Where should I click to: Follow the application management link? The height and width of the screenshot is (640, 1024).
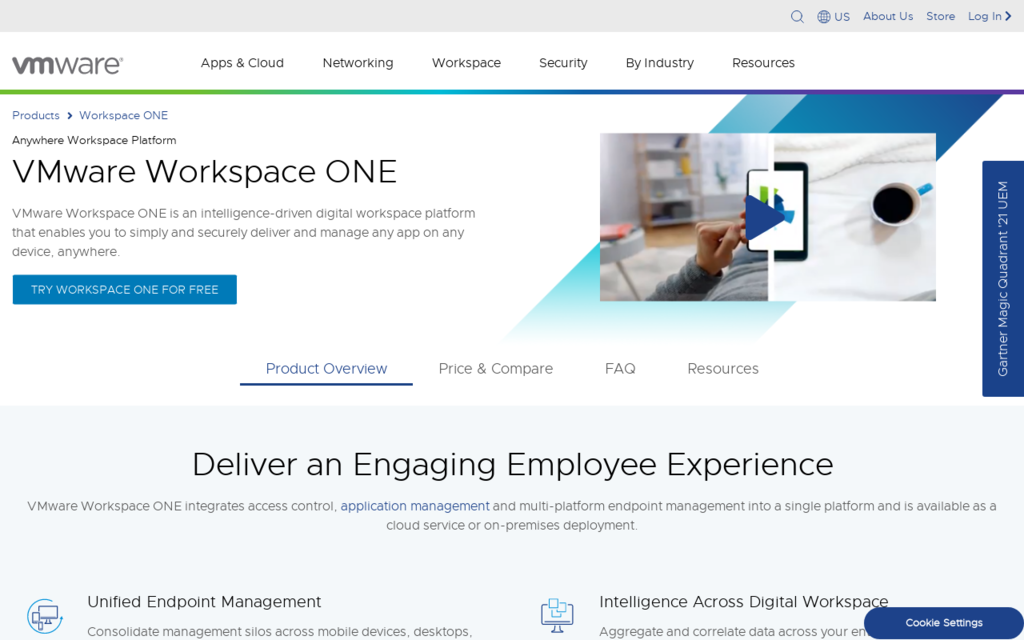(x=414, y=506)
